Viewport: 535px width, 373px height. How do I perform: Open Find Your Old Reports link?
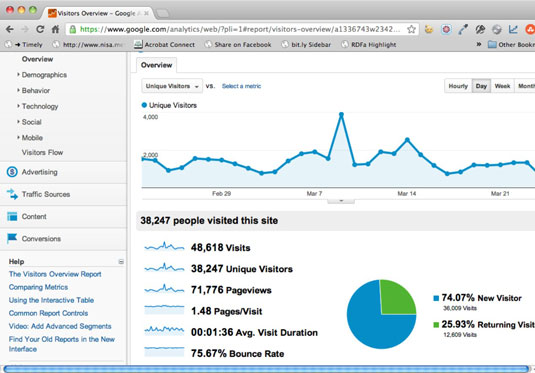(62, 344)
